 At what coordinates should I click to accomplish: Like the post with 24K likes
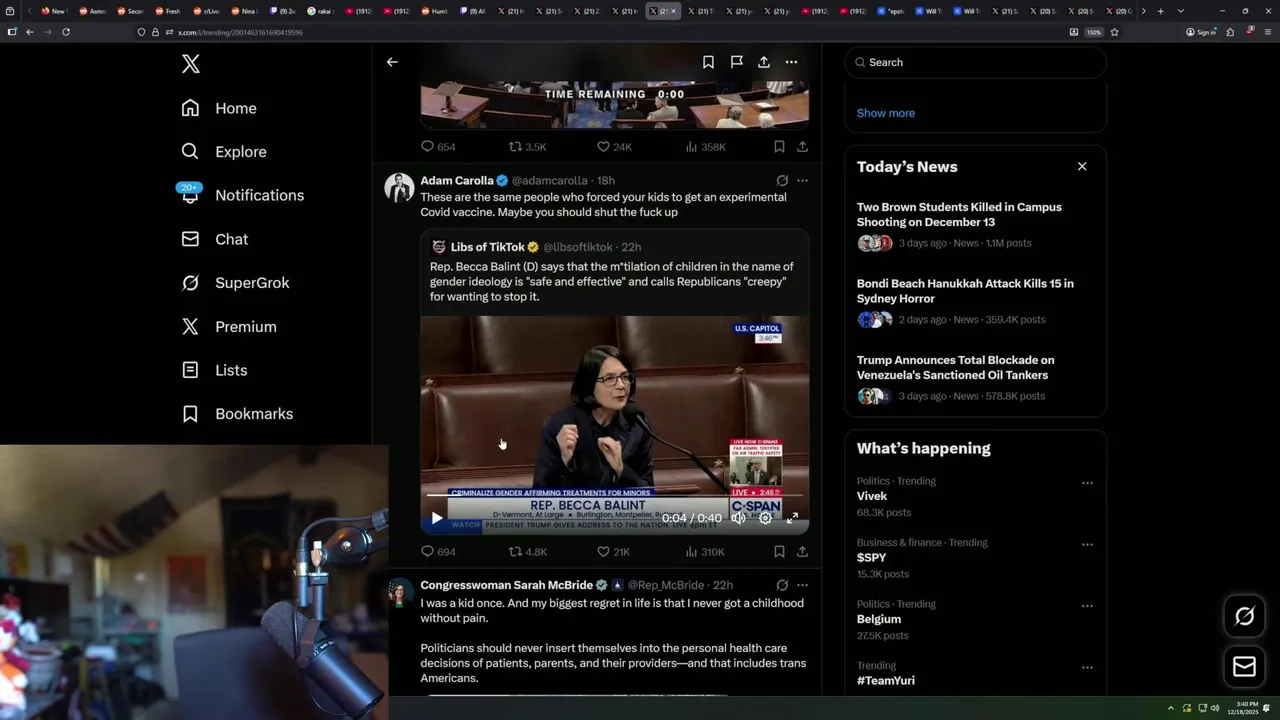[614, 147]
